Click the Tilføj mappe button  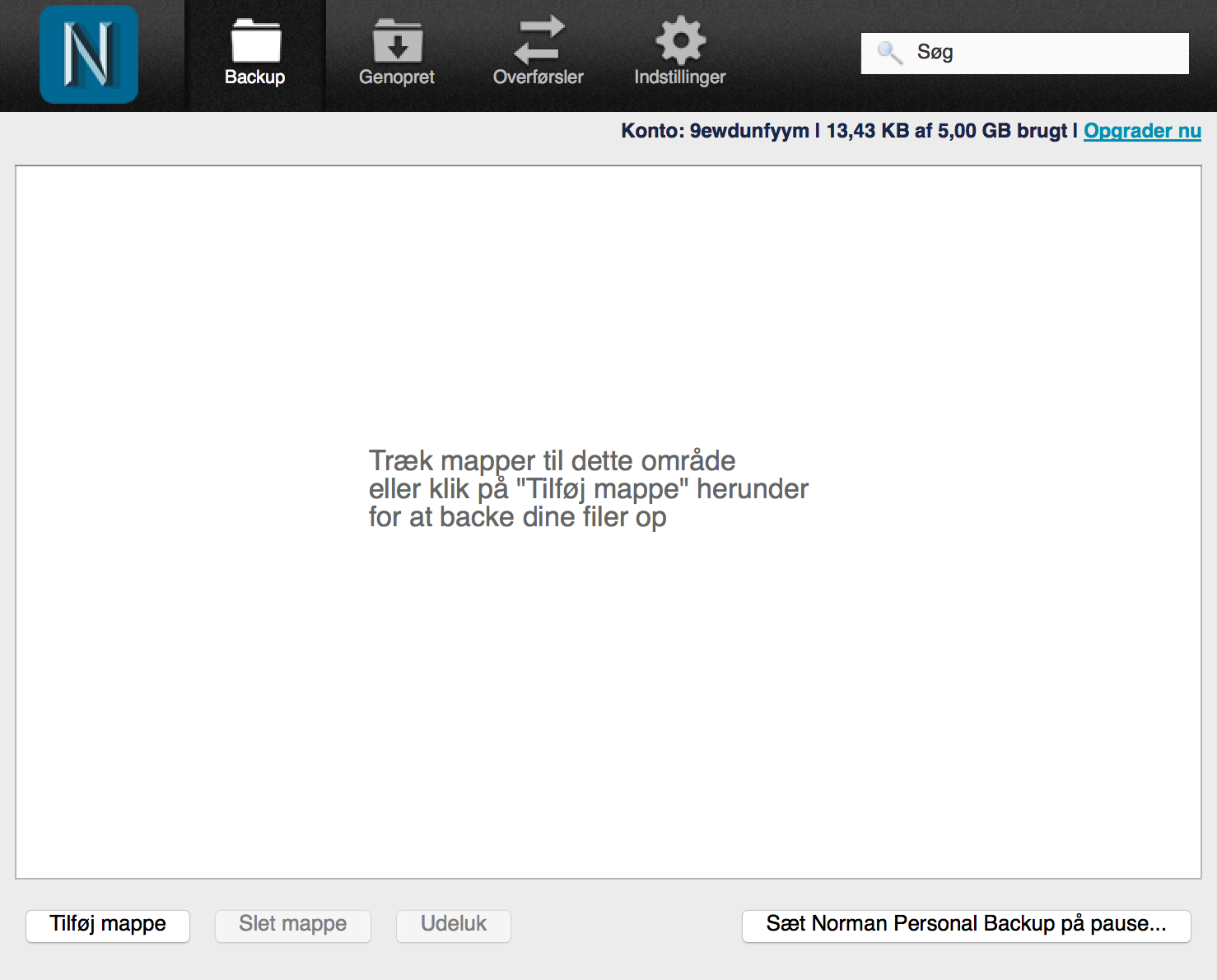click(108, 926)
